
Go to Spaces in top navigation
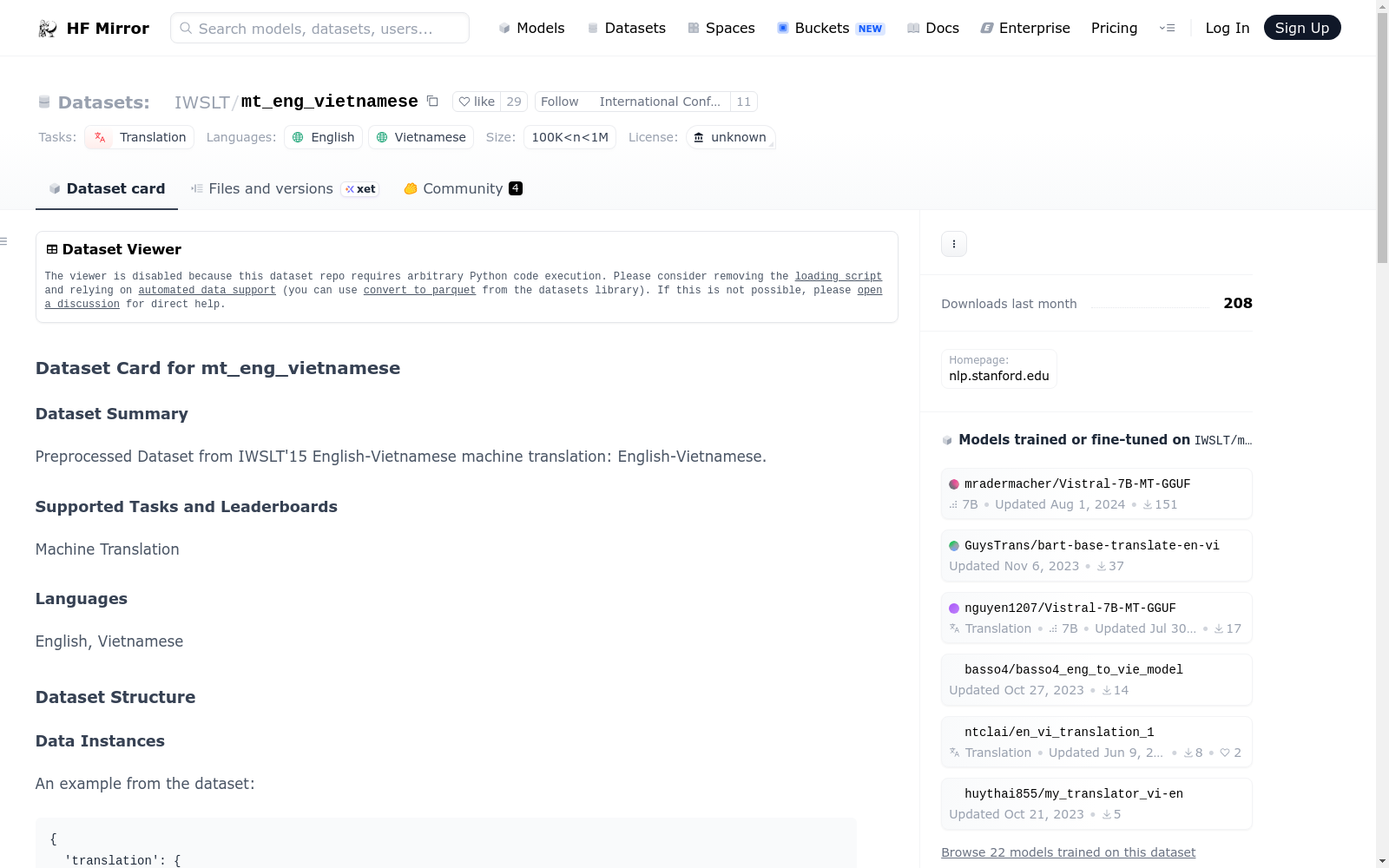(x=721, y=28)
